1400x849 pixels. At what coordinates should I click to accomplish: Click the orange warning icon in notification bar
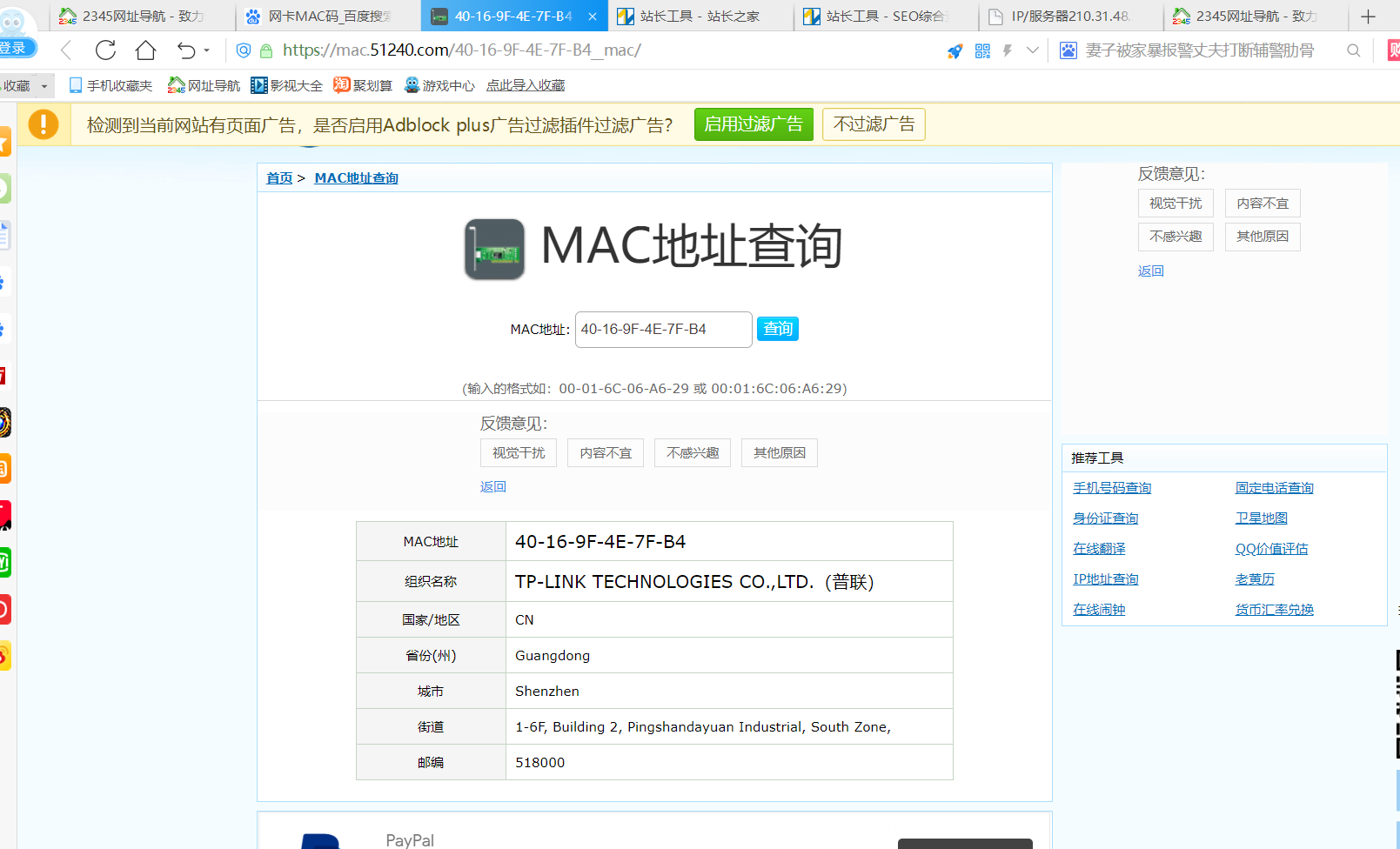44,124
